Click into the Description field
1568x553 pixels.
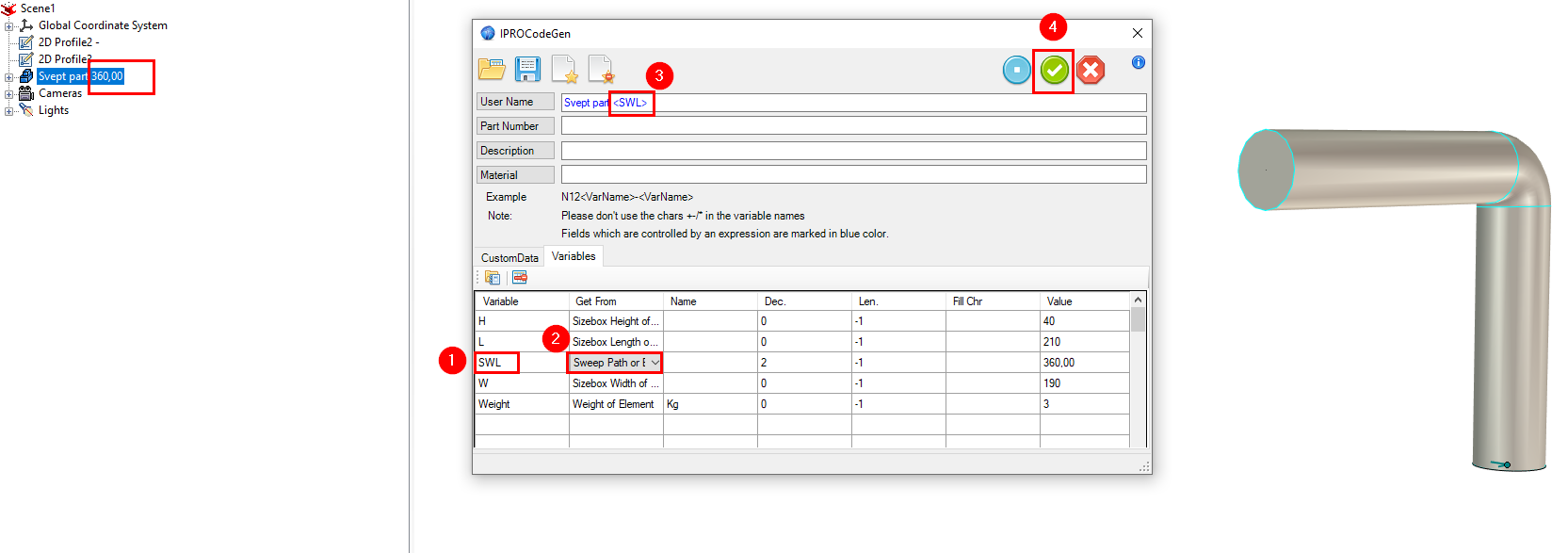853,151
